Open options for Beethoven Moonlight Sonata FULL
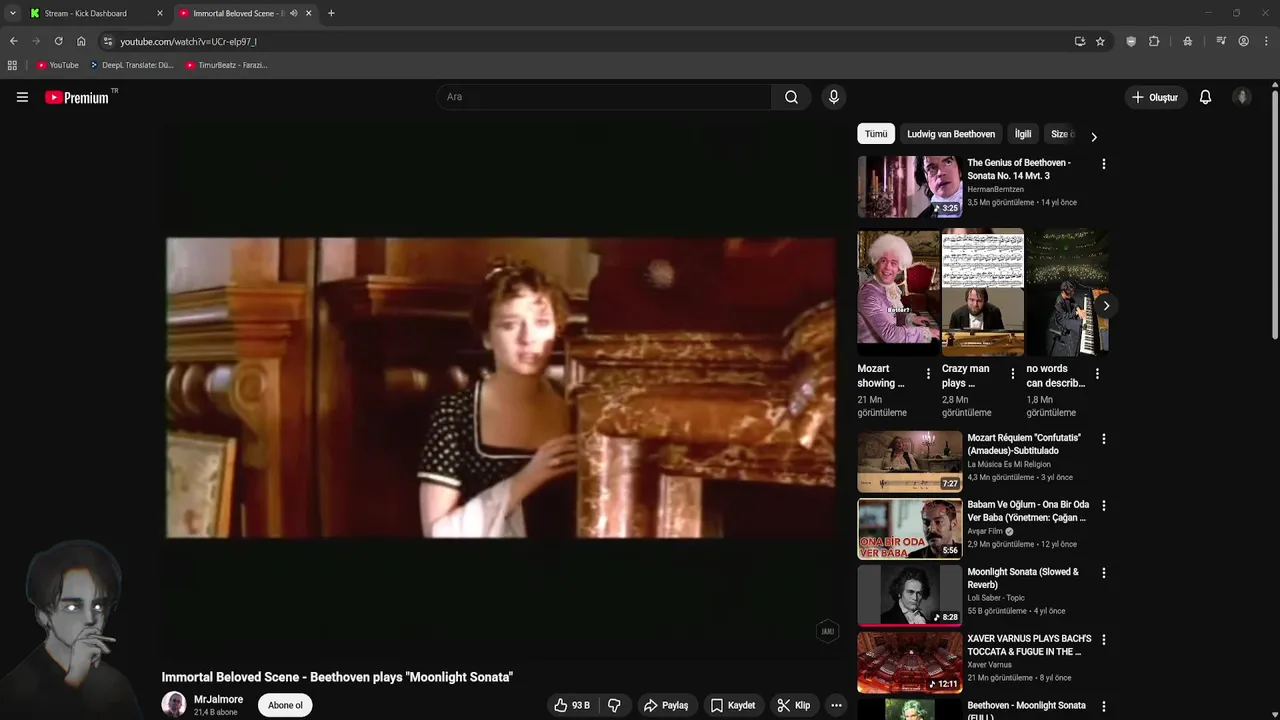The image size is (1280, 720). click(1103, 707)
